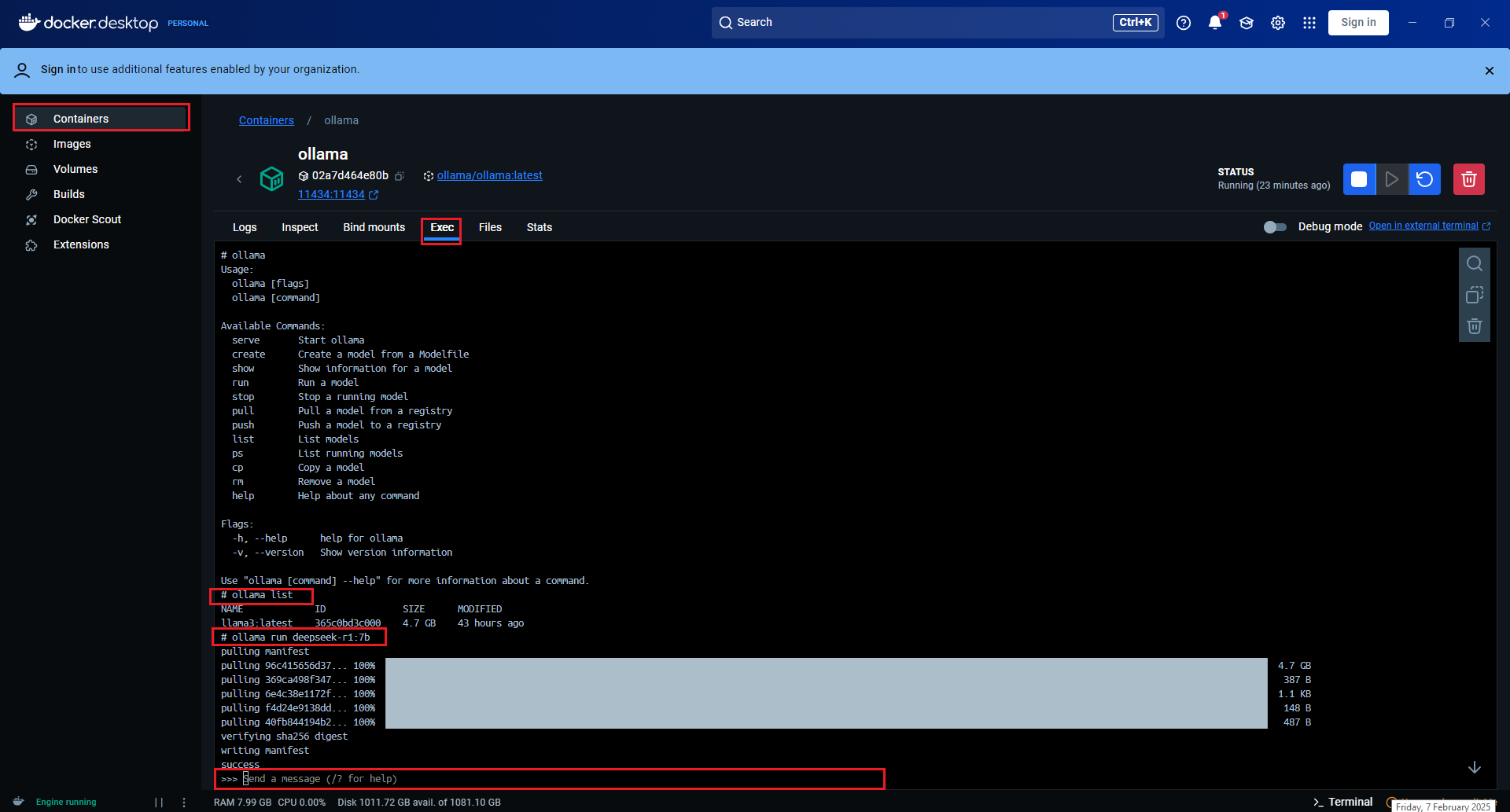This screenshot has width=1510, height=812.
Task: Copy the terminal output
Action: pos(1474,295)
